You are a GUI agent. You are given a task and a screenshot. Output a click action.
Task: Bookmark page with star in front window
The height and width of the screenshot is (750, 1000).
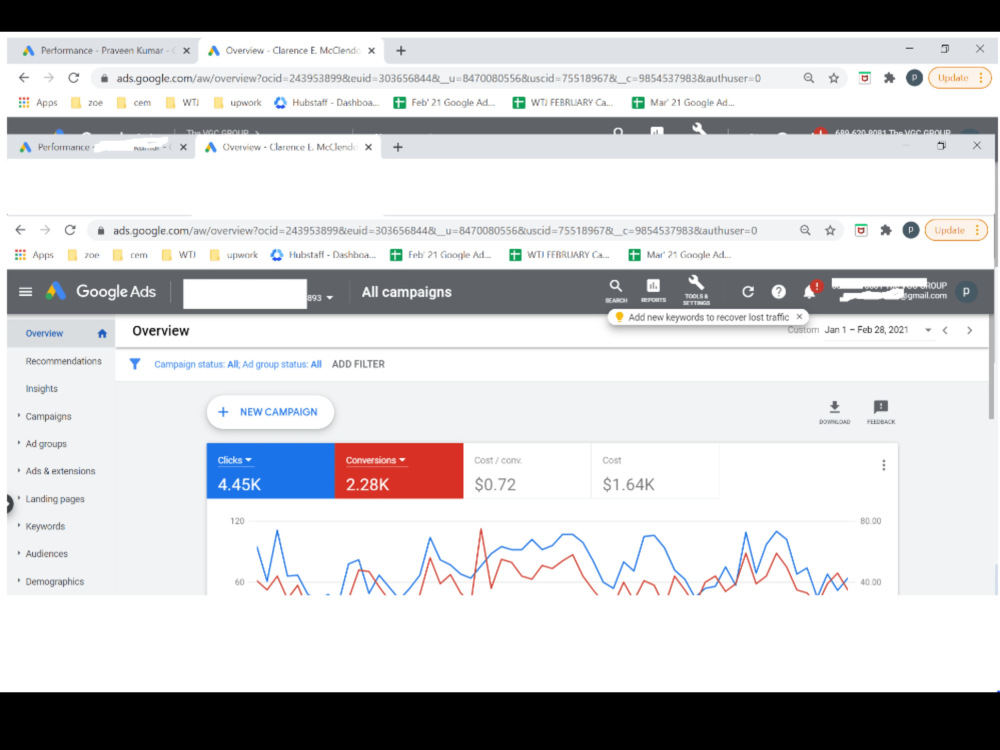[x=830, y=230]
